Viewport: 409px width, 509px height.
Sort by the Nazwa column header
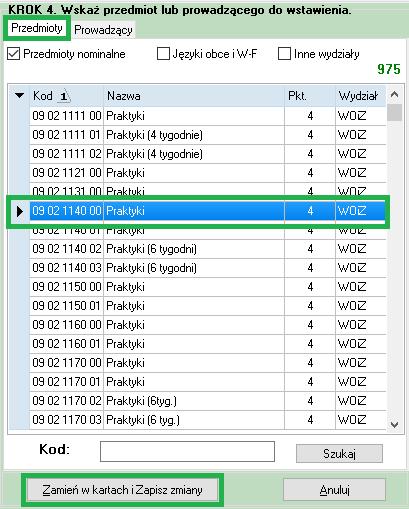click(x=194, y=96)
